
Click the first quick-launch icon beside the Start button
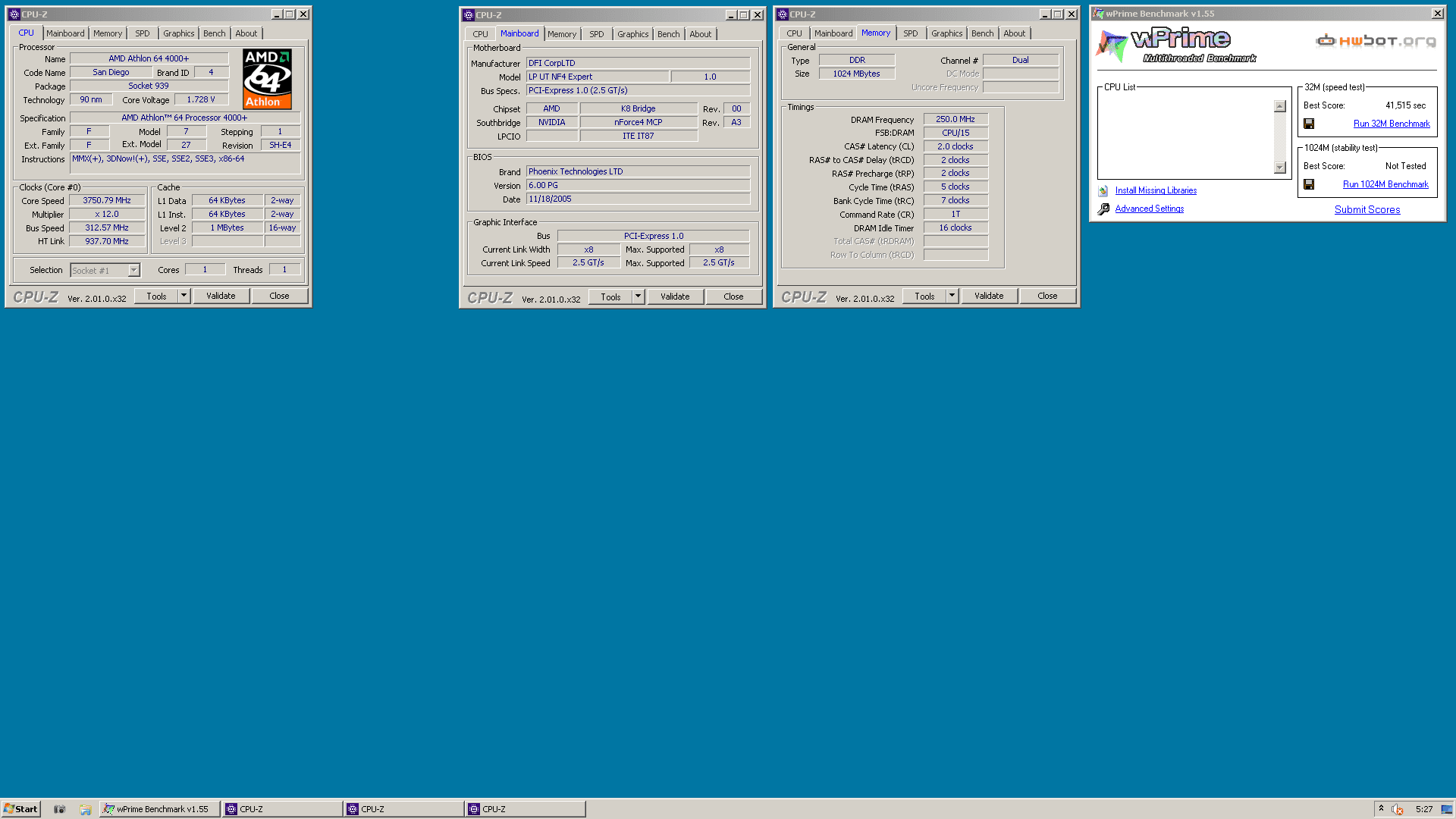(60, 809)
